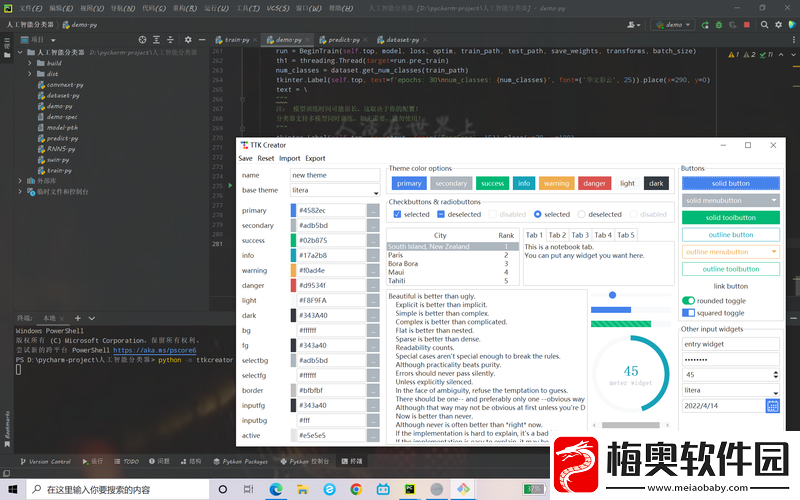Switch to Tab 3 in the notebook
This screenshot has height=500, width=800.
tap(580, 235)
